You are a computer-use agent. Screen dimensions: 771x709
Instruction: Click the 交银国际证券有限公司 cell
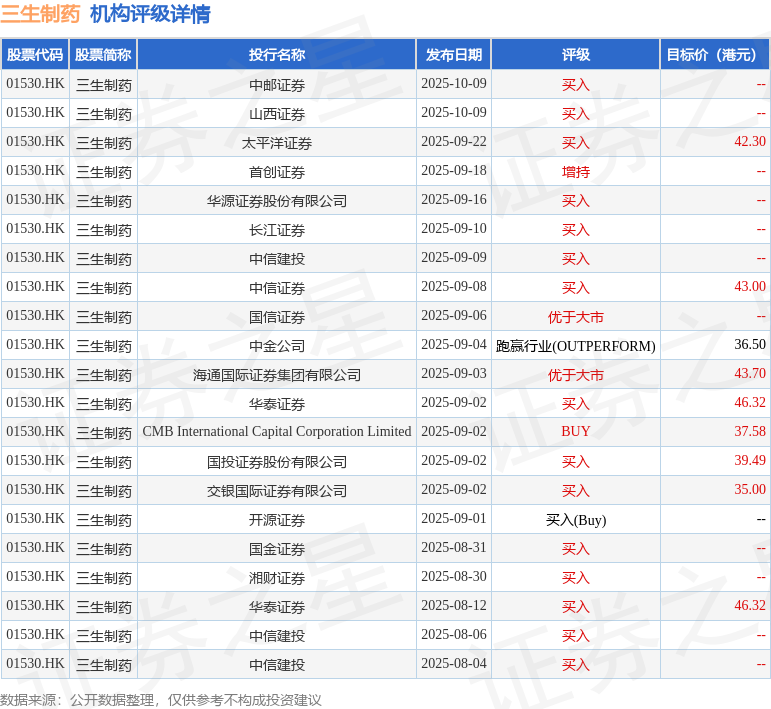point(277,491)
